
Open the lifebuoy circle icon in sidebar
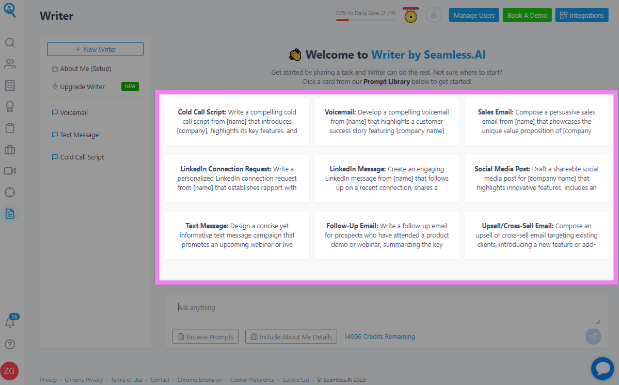click(10, 192)
